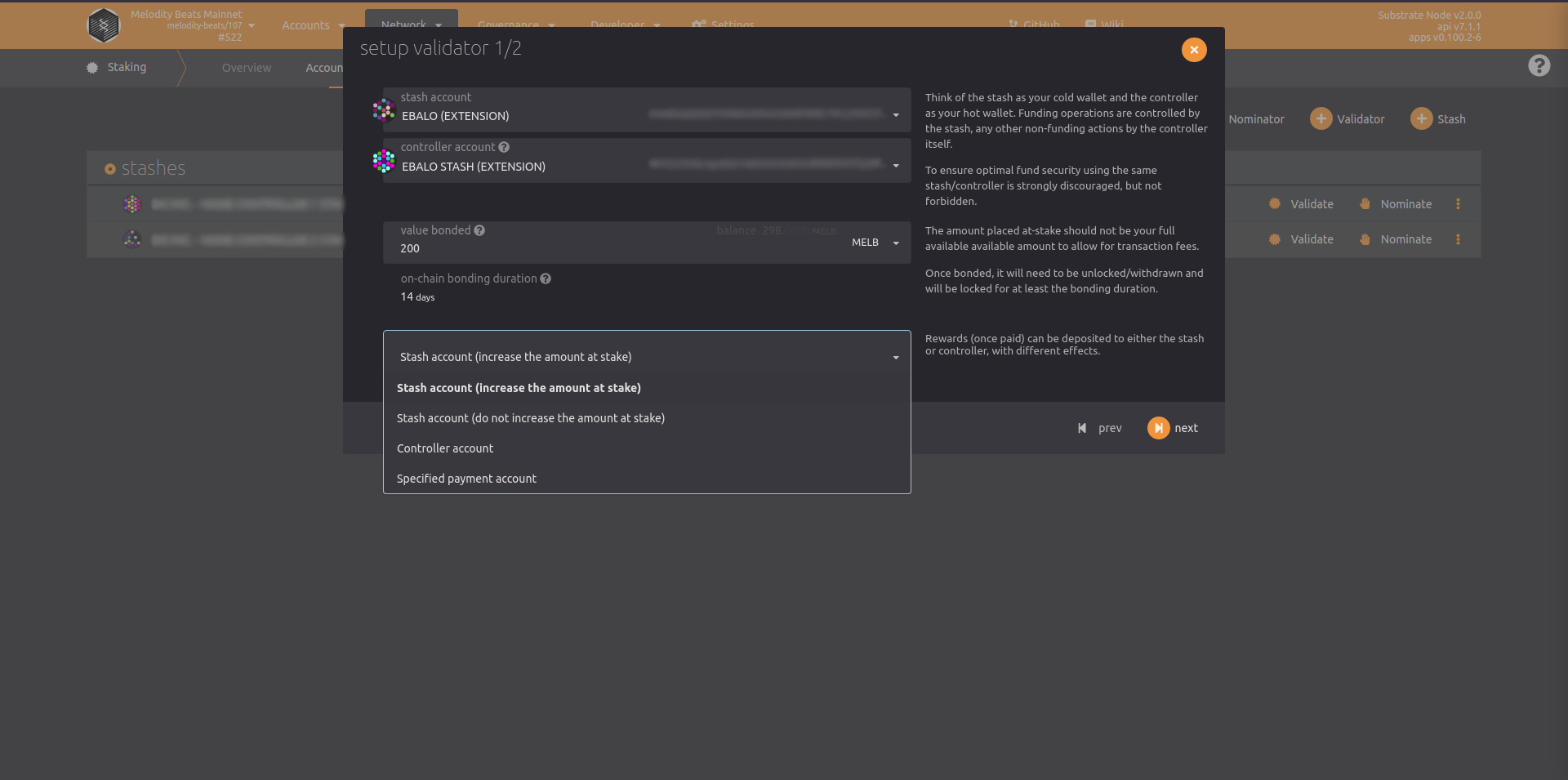Select Specified payment account option
Image resolution: width=1568 pixels, height=780 pixels.
[466, 479]
